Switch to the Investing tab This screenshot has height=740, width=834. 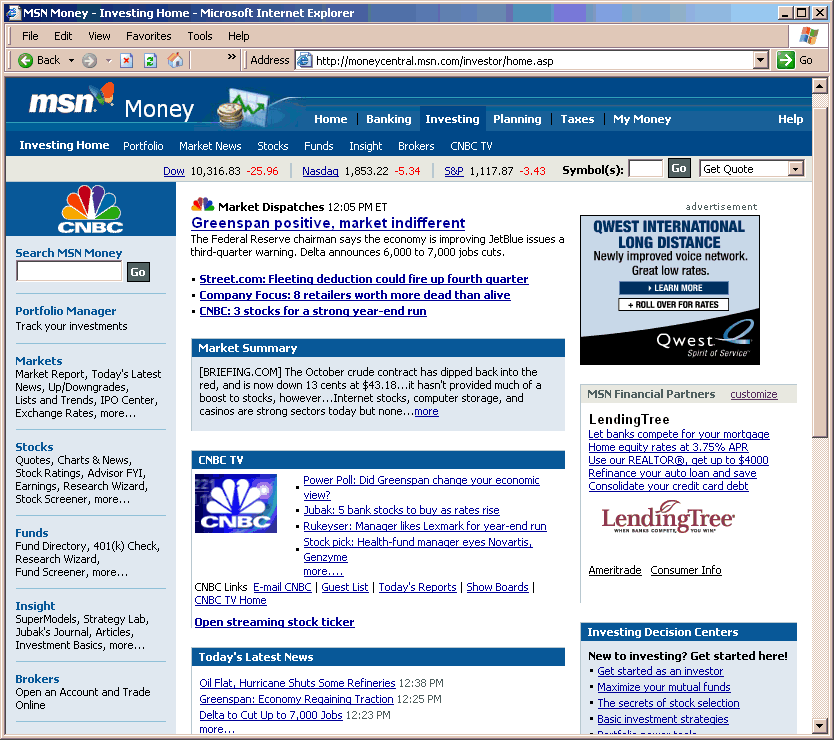pos(452,118)
